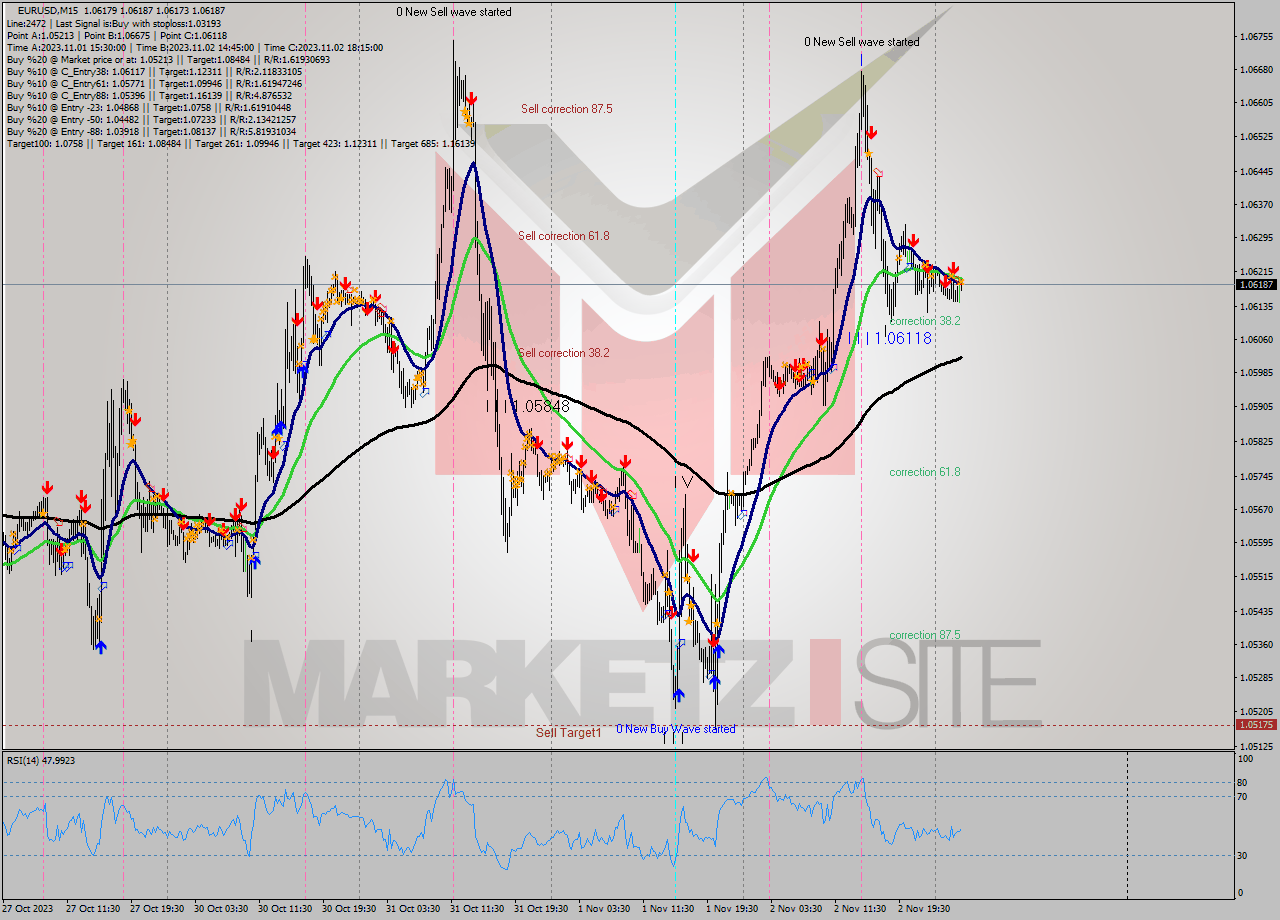Viewport: 1280px width, 920px height.
Task: Select the 'Target100: 1.0758' targets line
Action: [x=240, y=143]
